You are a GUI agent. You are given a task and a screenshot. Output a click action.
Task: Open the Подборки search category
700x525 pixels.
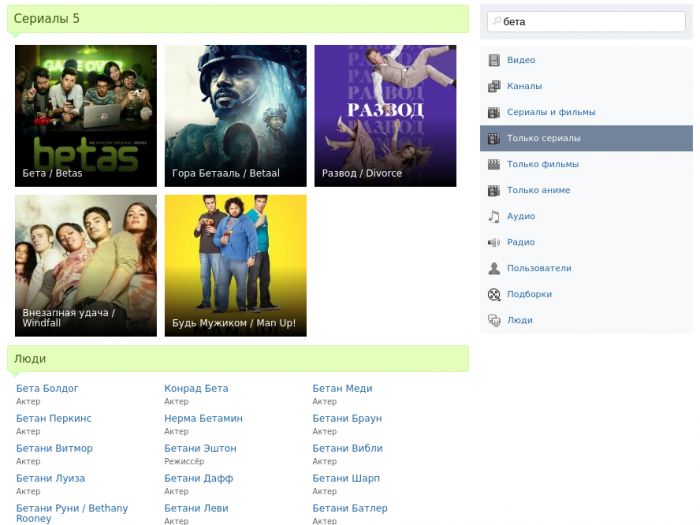point(586,295)
